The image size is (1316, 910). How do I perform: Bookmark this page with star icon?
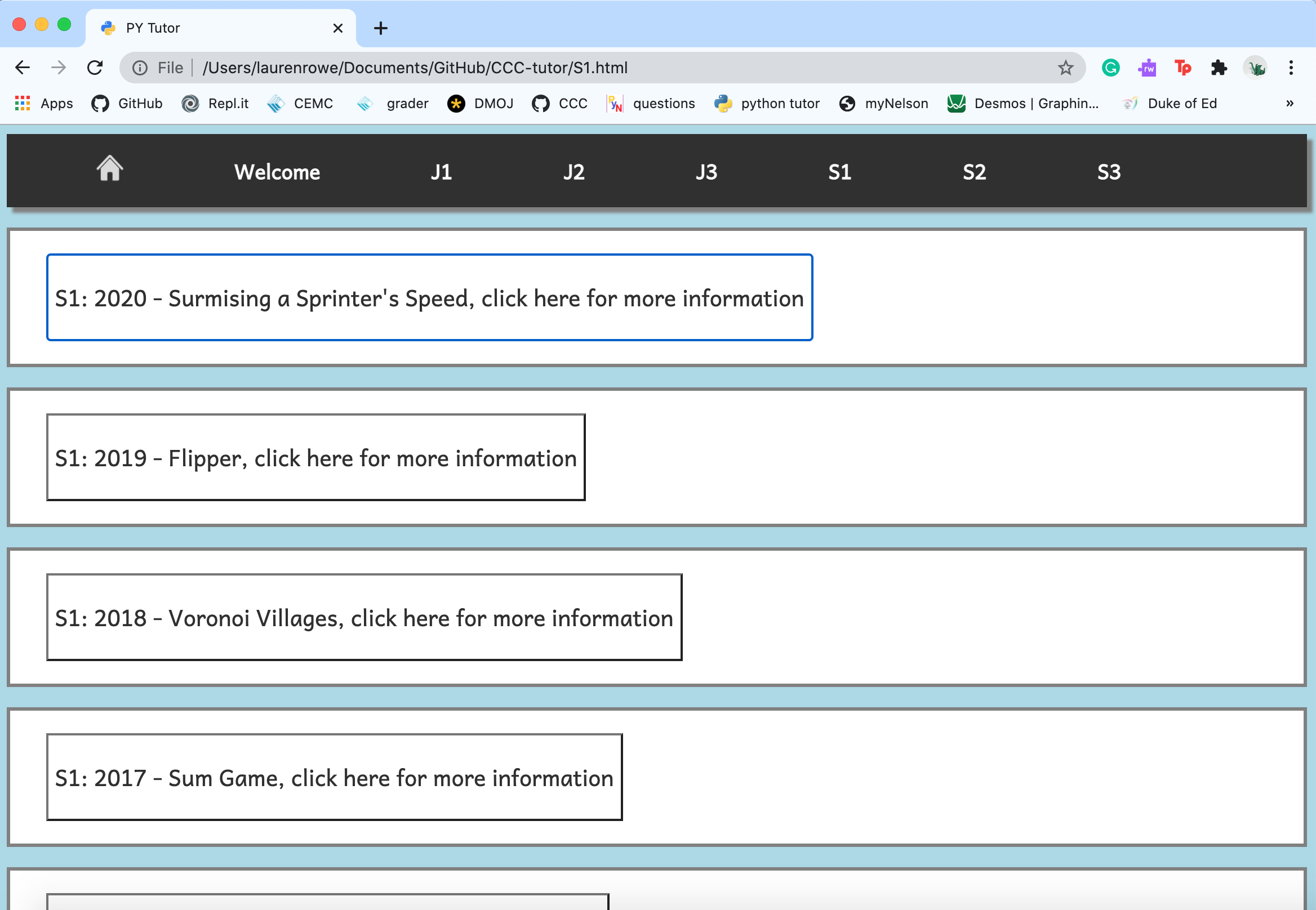[1065, 68]
